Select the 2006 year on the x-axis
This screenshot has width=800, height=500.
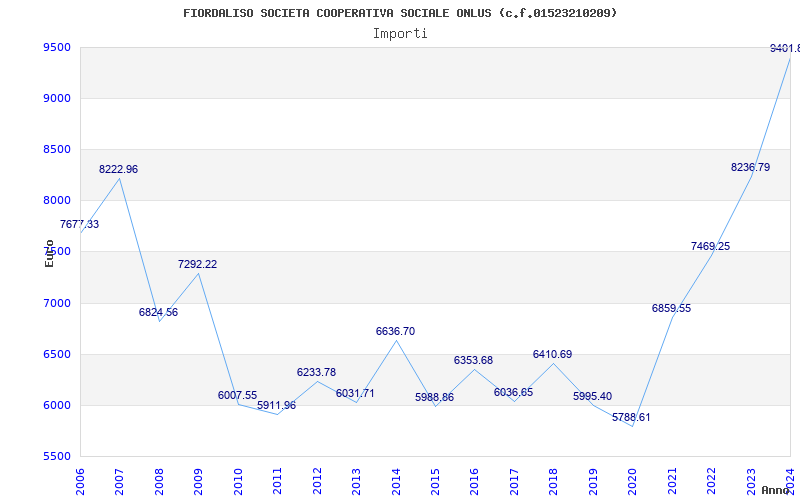[x=80, y=479]
